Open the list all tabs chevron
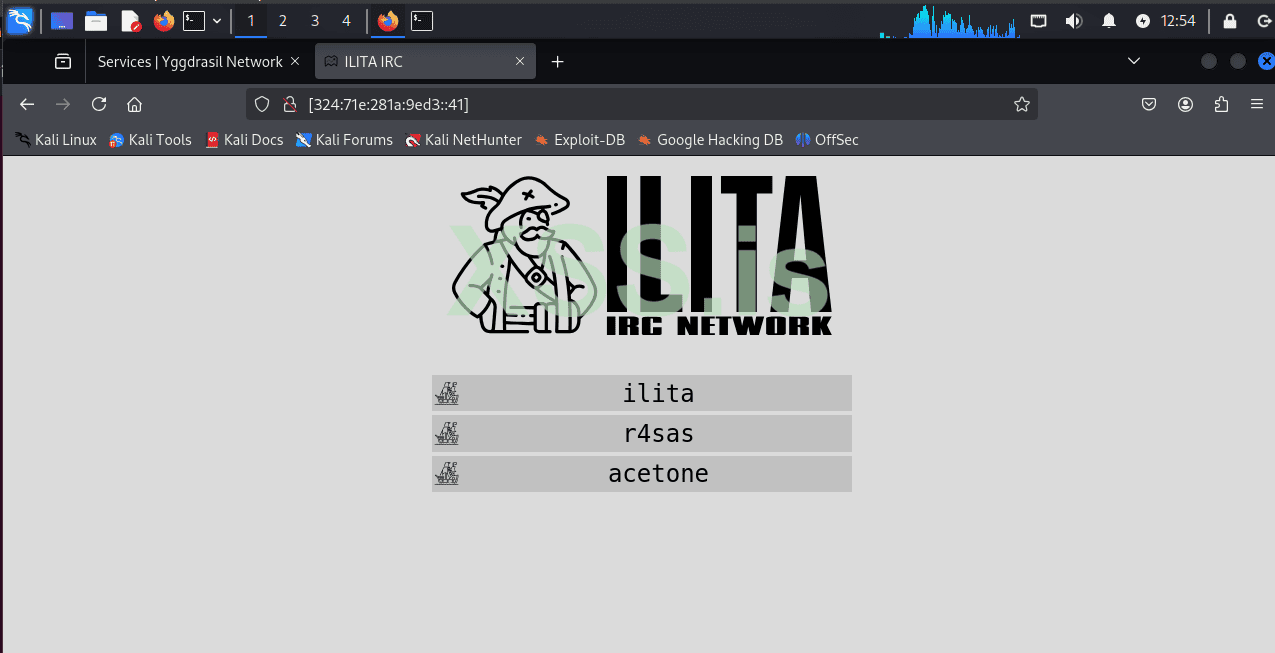This screenshot has height=653, width=1275. [x=1133, y=61]
